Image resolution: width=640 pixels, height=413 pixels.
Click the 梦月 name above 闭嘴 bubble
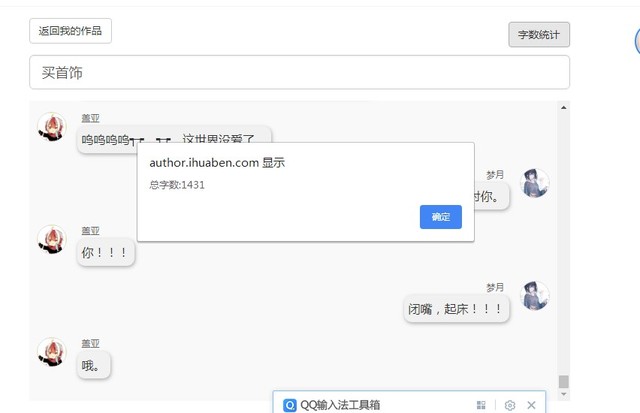coord(495,287)
